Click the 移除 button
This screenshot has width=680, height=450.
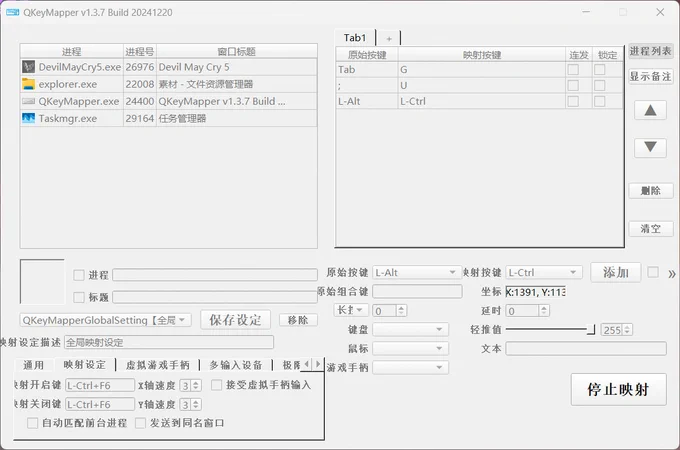click(298, 320)
